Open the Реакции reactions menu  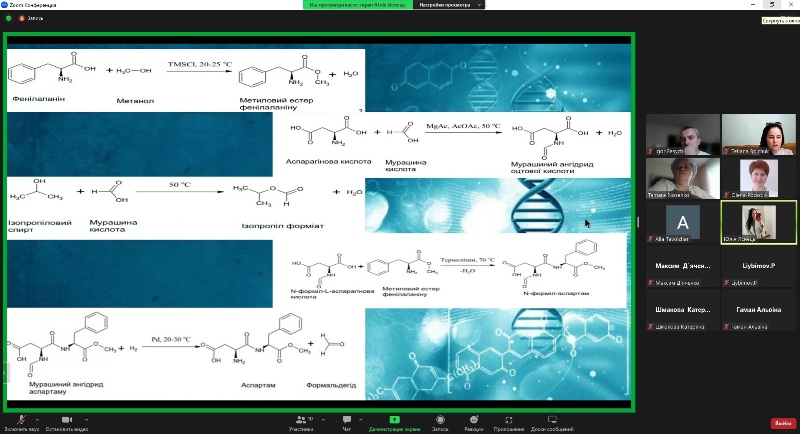pos(474,423)
